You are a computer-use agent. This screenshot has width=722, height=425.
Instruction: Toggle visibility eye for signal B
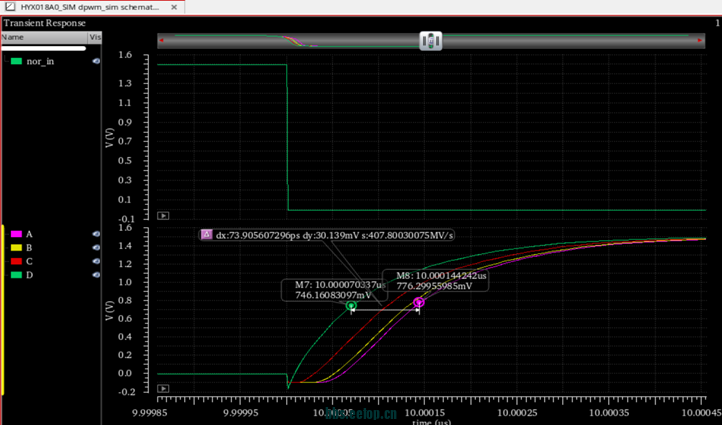pos(96,248)
